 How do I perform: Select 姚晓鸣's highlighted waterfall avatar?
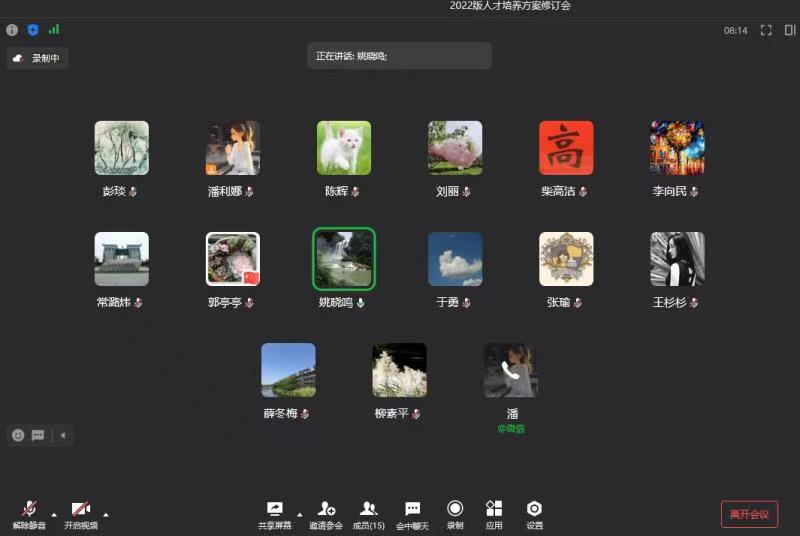pyautogui.click(x=344, y=259)
